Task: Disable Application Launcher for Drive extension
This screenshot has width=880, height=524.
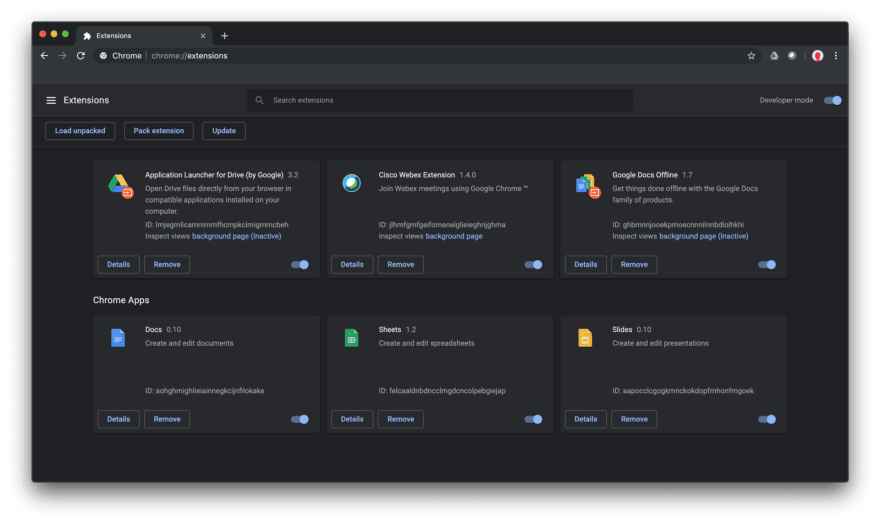Action: coord(300,265)
